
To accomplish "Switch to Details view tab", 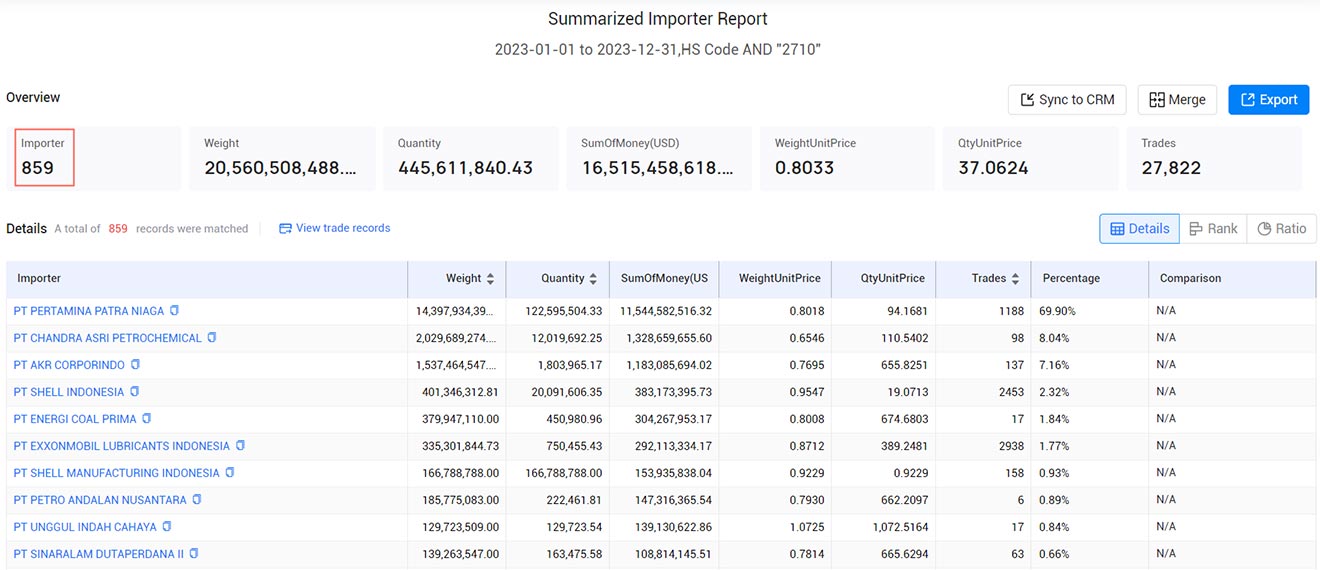I will click(1139, 229).
